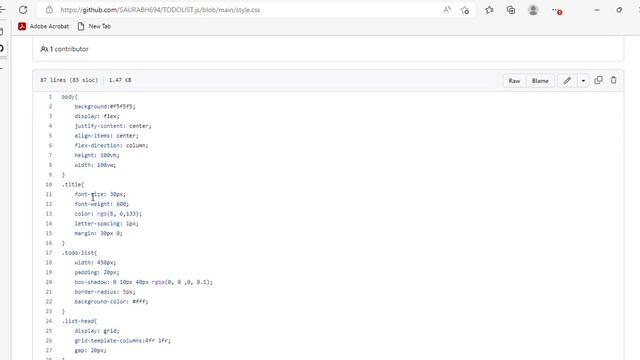
Task: Edit this file with the pencil icon
Action: (x=567, y=80)
